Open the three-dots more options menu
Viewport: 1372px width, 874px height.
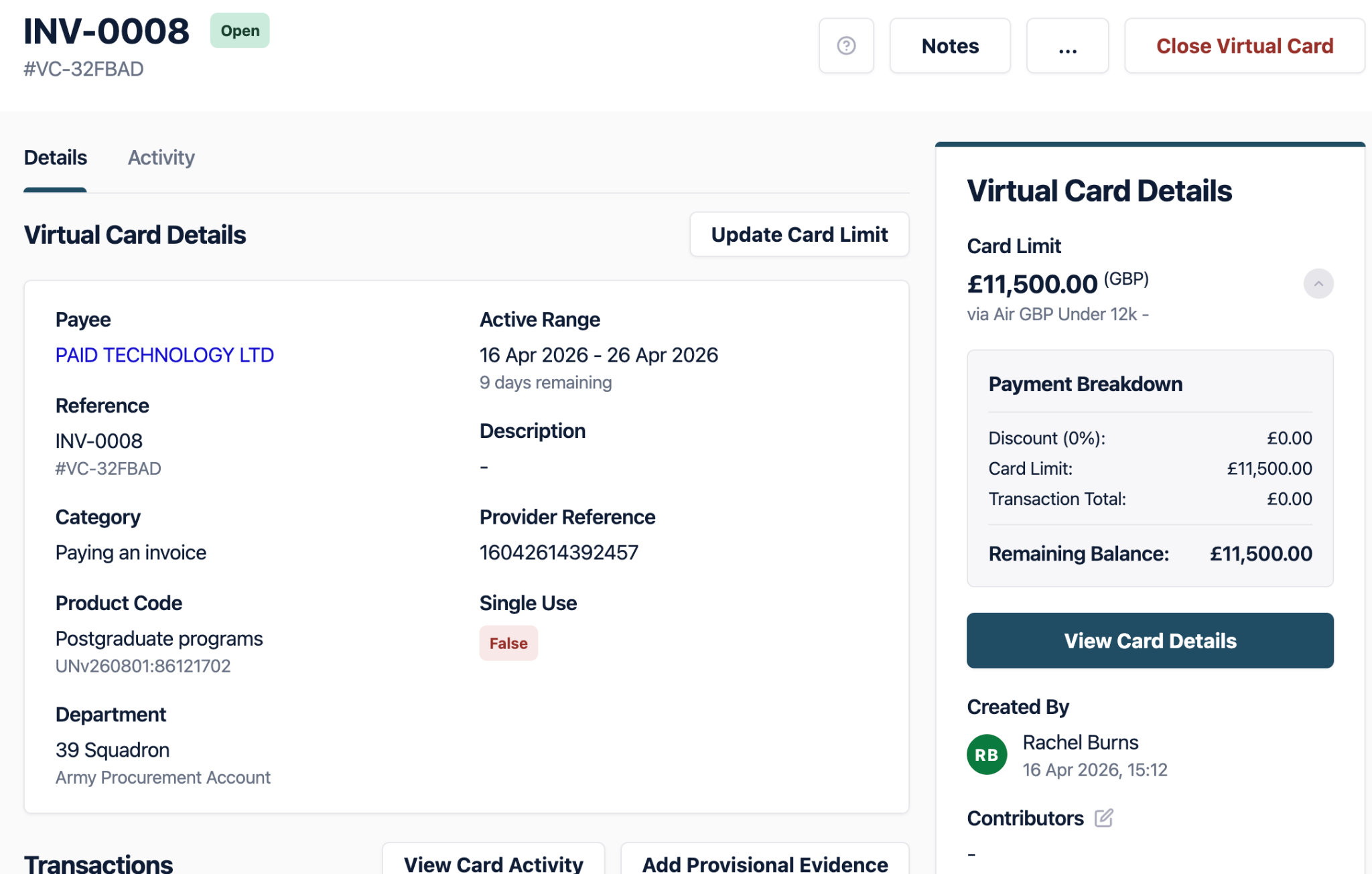(1067, 46)
